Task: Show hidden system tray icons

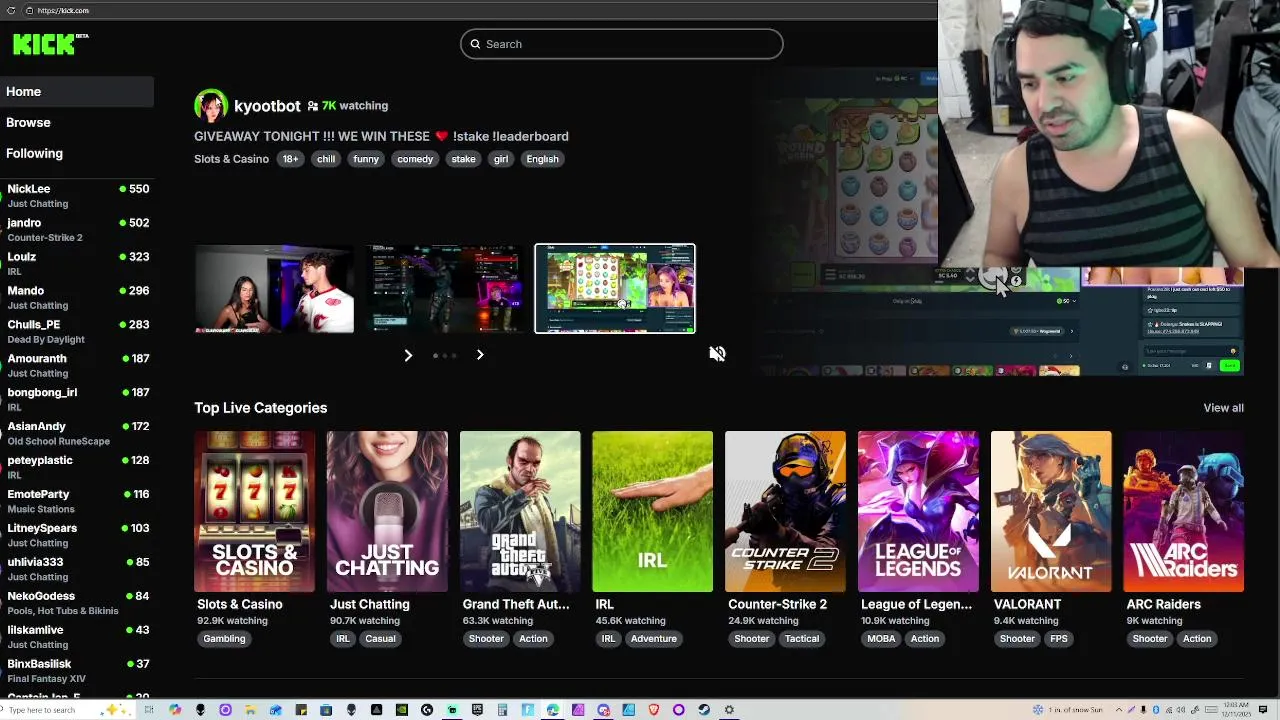Action: tap(1119, 709)
